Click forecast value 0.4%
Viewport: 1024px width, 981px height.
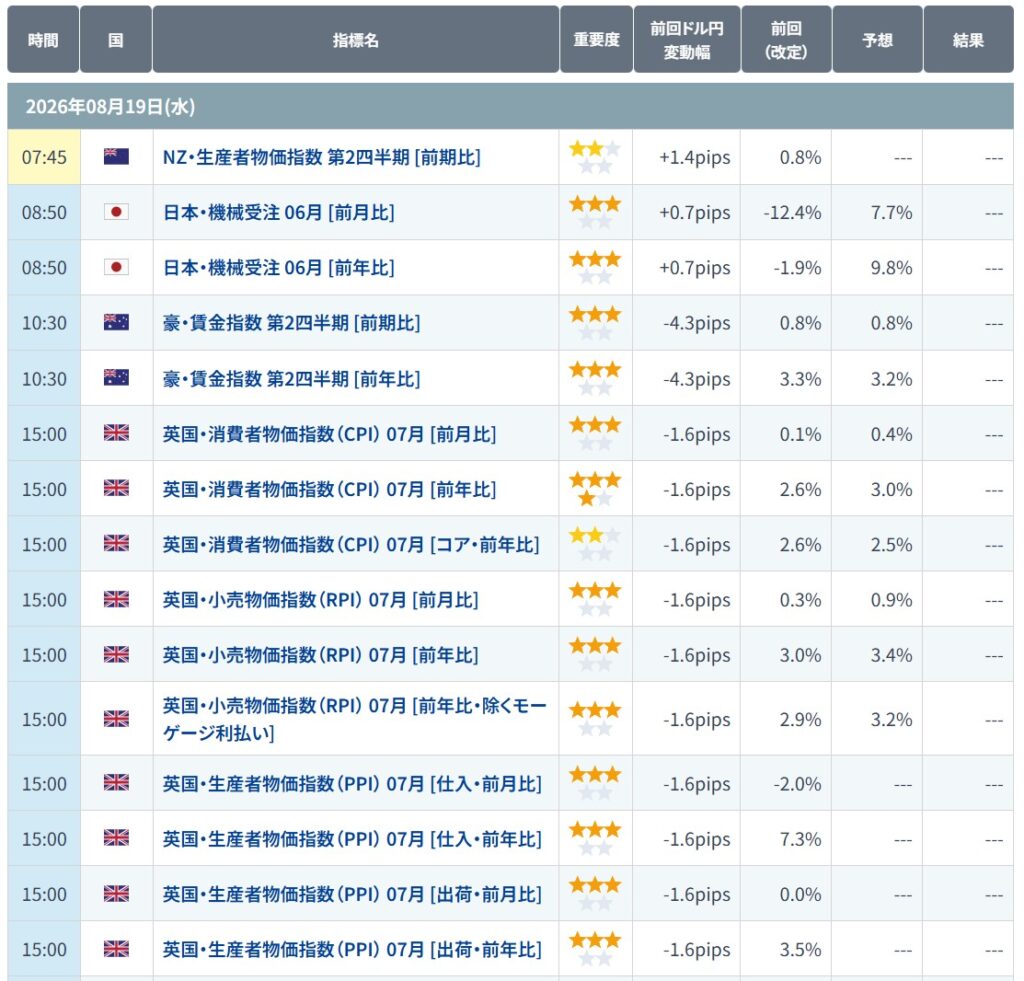(x=891, y=434)
